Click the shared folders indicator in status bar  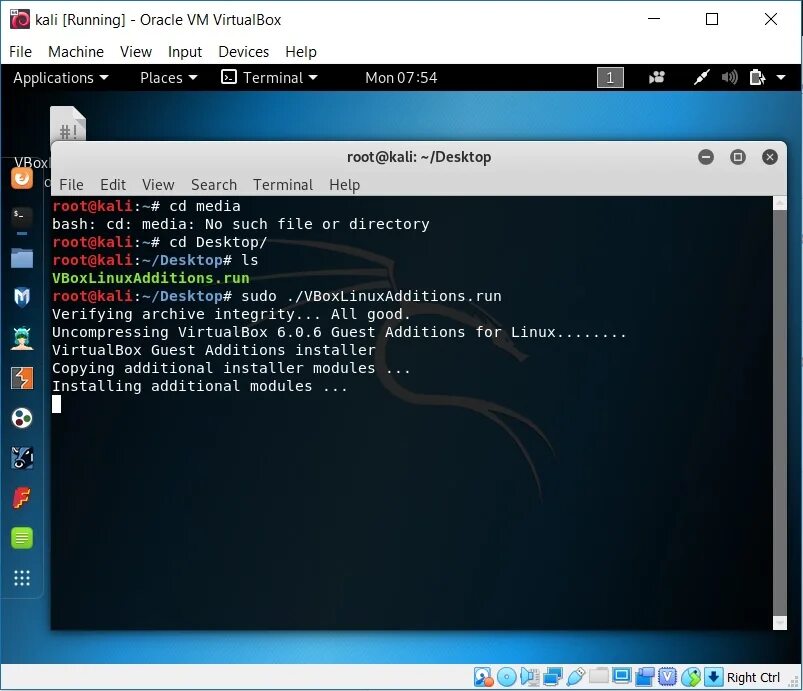coord(599,676)
